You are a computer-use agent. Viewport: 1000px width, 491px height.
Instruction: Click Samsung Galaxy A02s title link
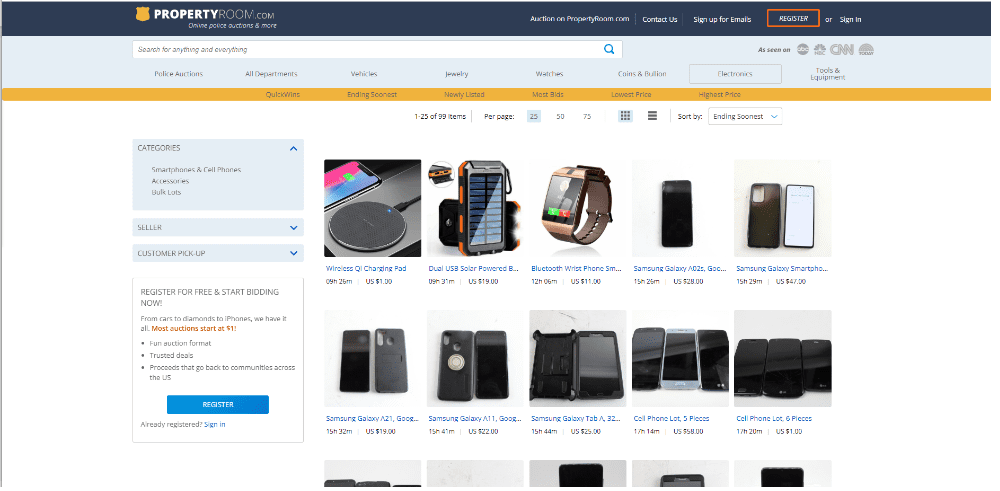pyautogui.click(x=680, y=268)
